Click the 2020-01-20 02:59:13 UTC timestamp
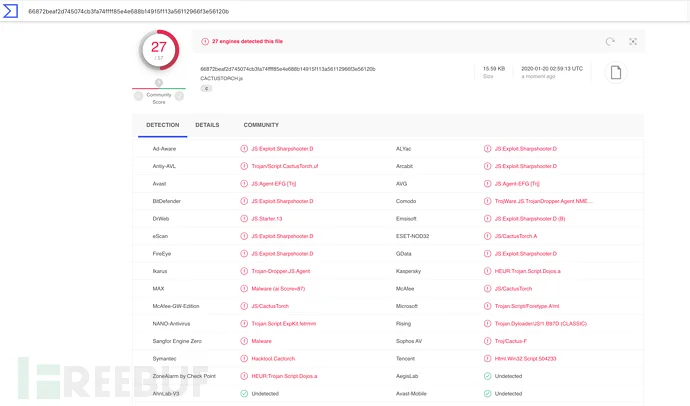 click(x=552, y=69)
